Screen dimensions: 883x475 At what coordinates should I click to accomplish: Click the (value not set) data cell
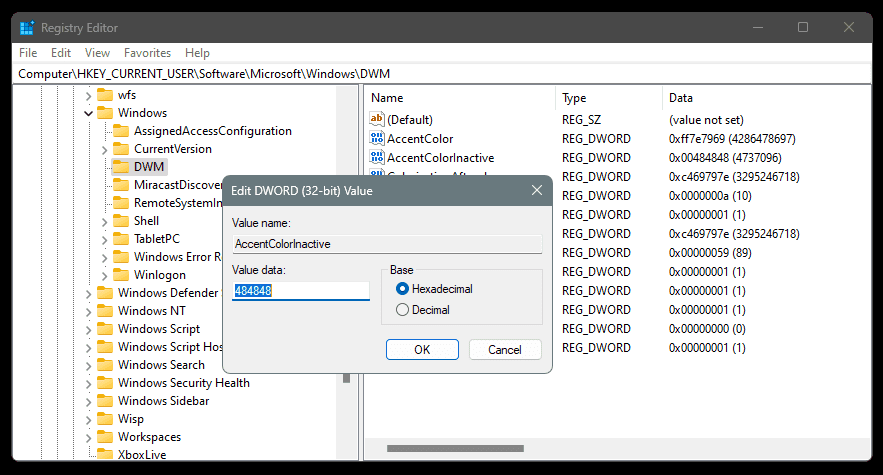point(706,119)
